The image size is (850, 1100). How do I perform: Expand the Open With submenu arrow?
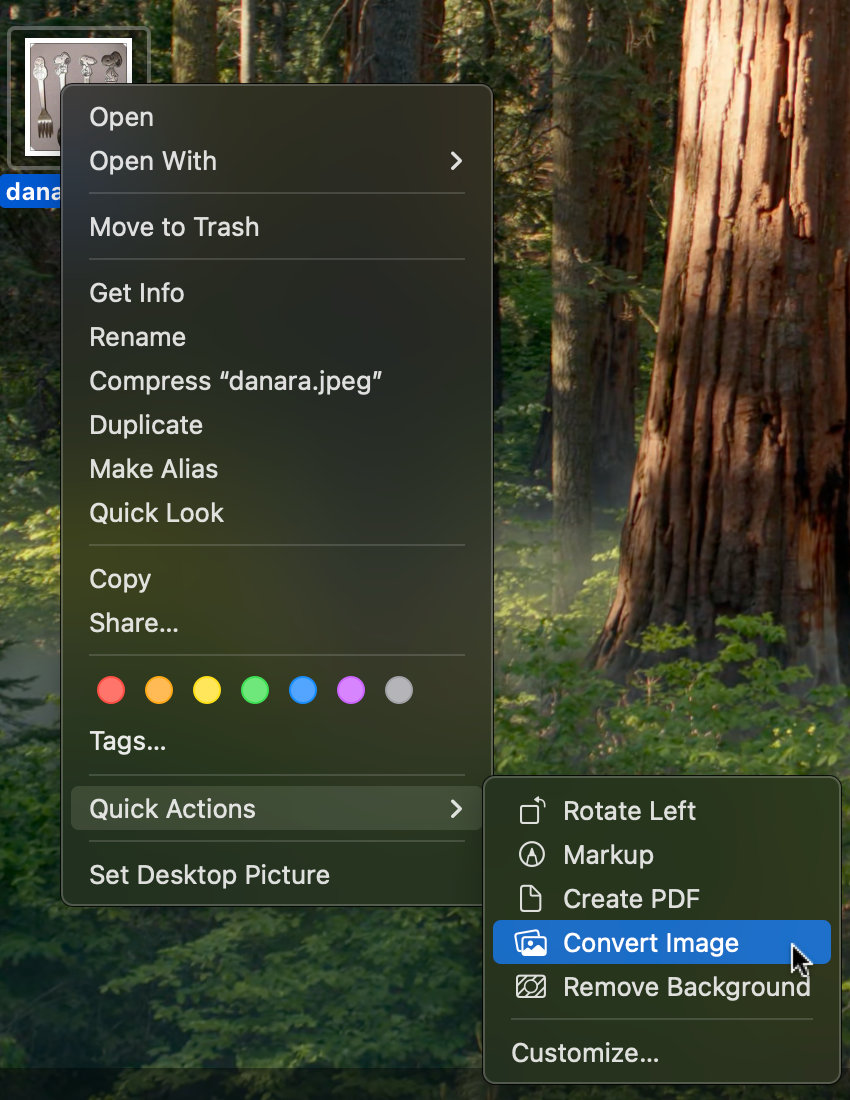pos(456,161)
